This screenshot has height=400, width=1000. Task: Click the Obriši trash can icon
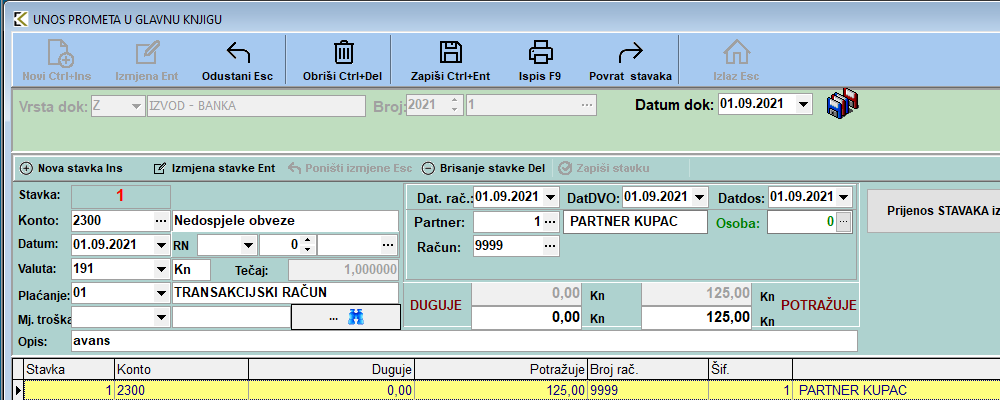(x=343, y=52)
